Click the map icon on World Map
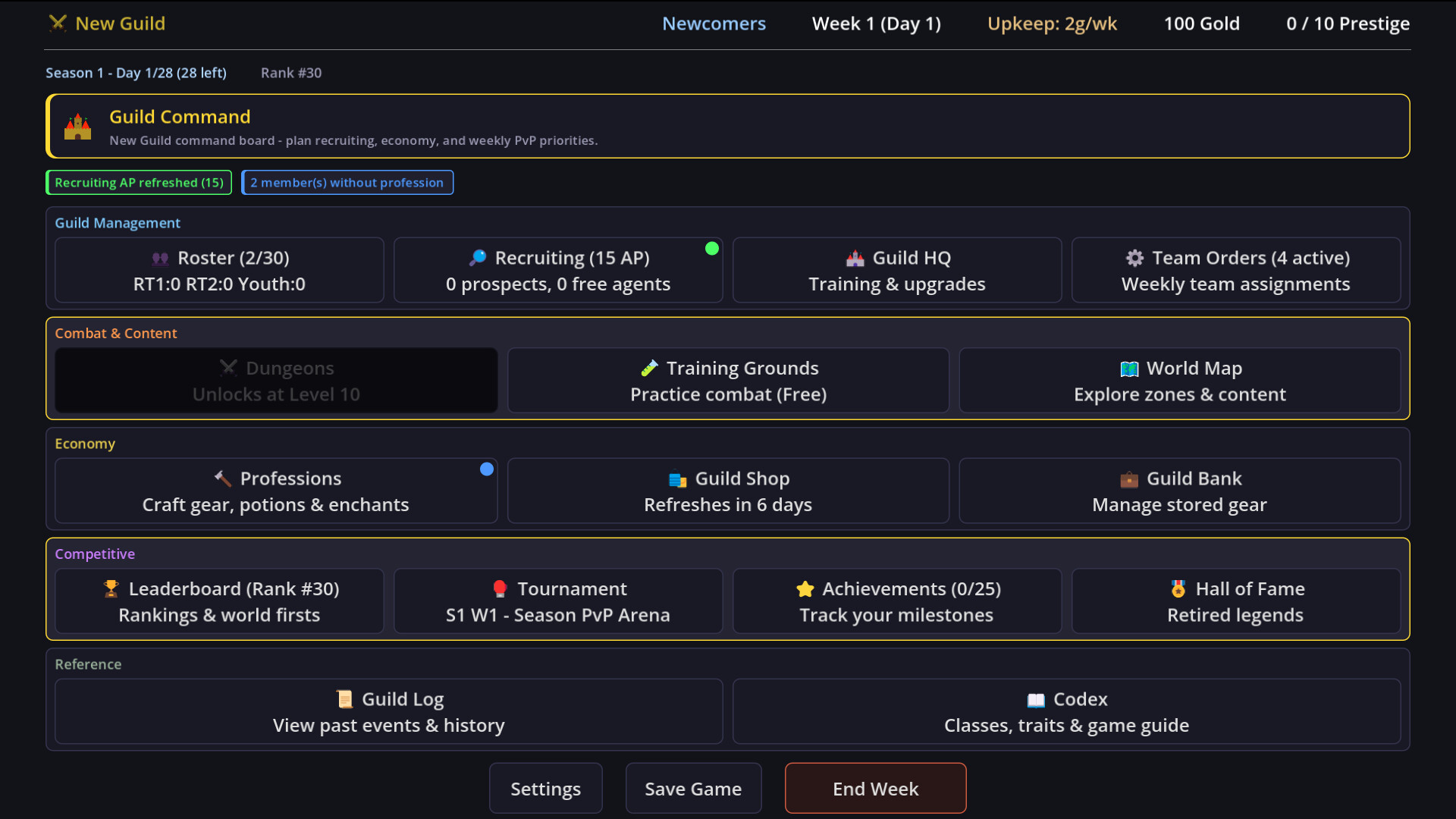 pos(1129,369)
